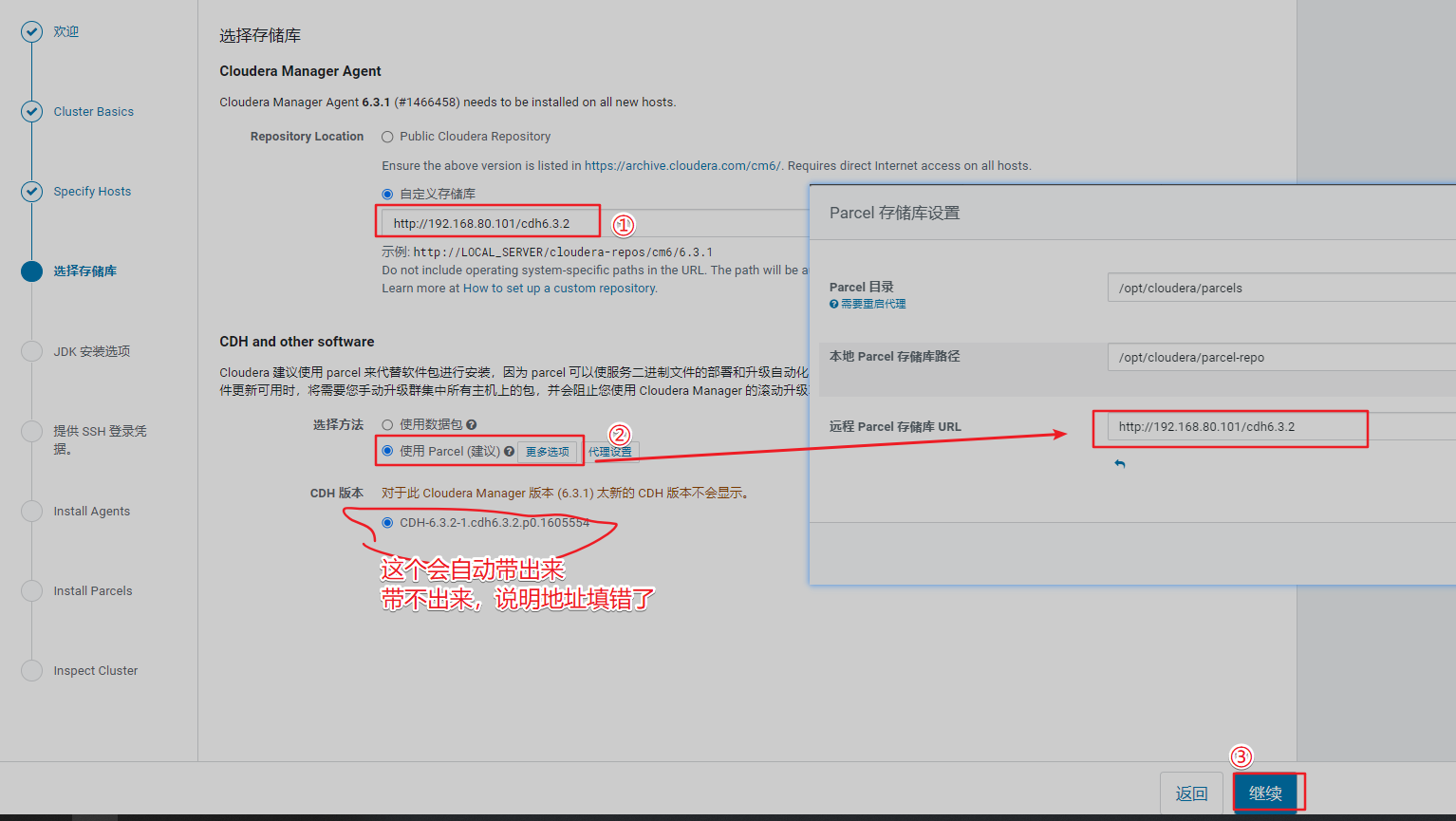This screenshot has width=1456, height=821.
Task: Click the 本地 Parcel 存储库路径 label
Action: coord(895,357)
